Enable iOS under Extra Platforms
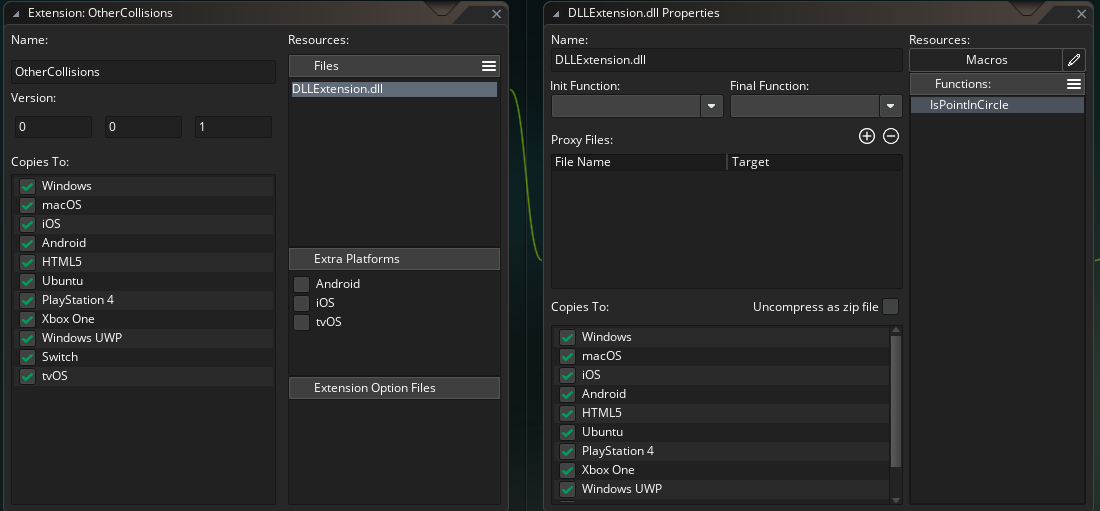This screenshot has width=1100, height=511. (302, 303)
